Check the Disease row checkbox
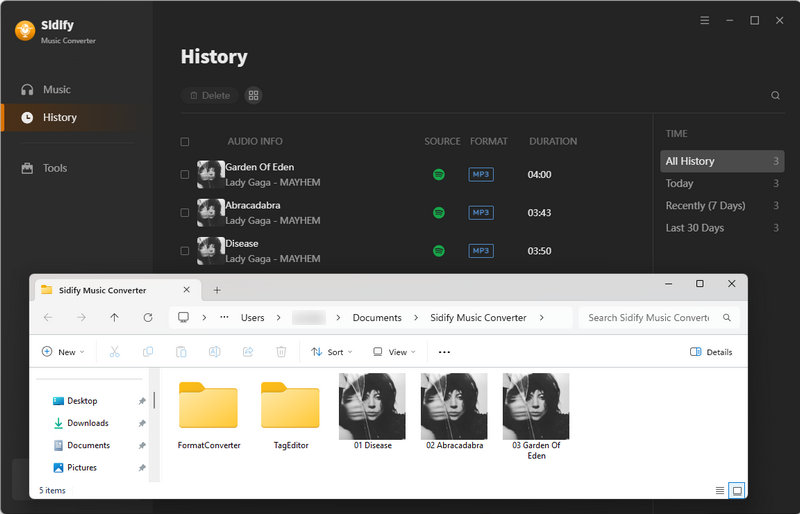The image size is (800, 514). [185, 251]
